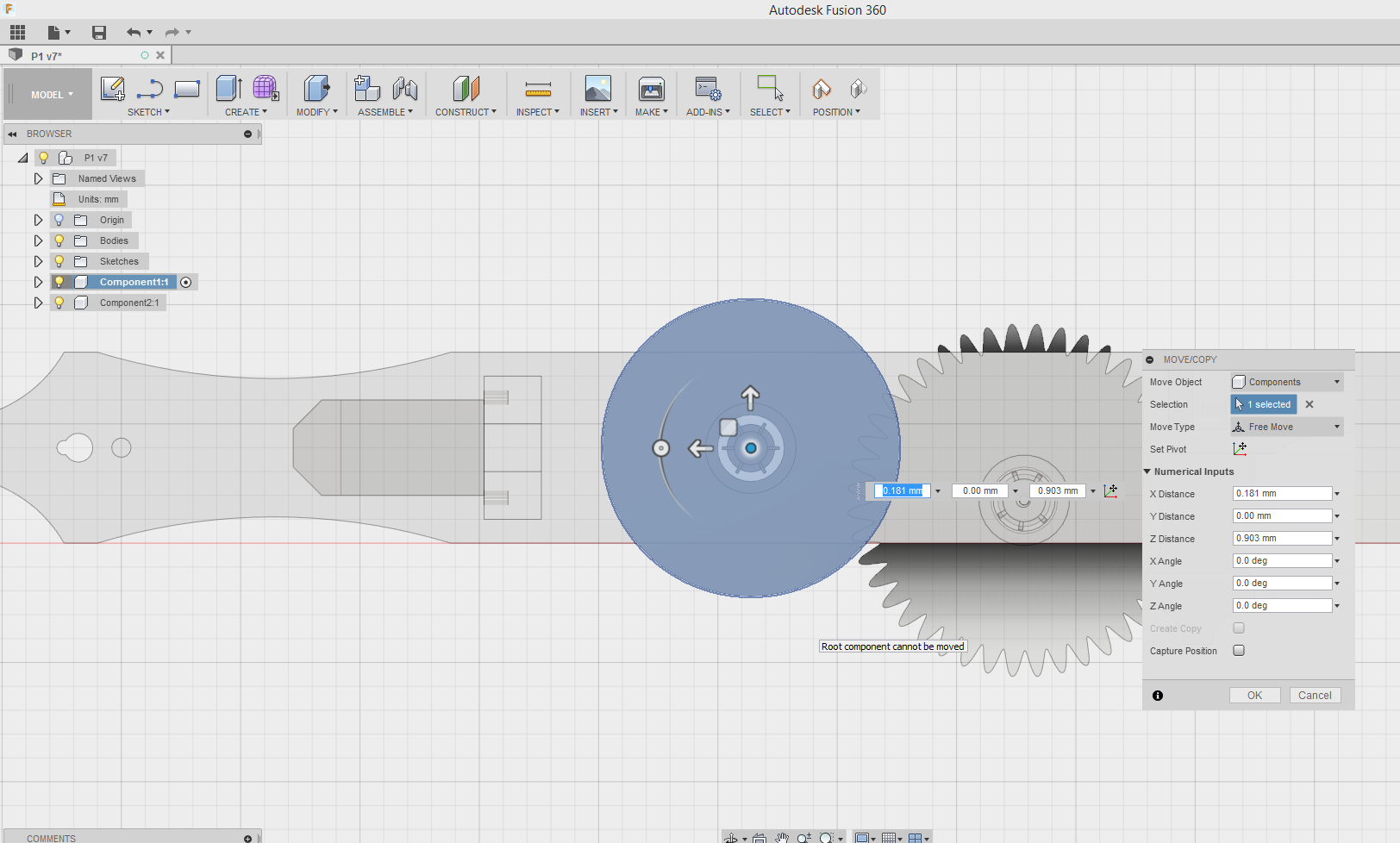Expand the Sketches folder
The image size is (1400, 843).
[x=38, y=261]
